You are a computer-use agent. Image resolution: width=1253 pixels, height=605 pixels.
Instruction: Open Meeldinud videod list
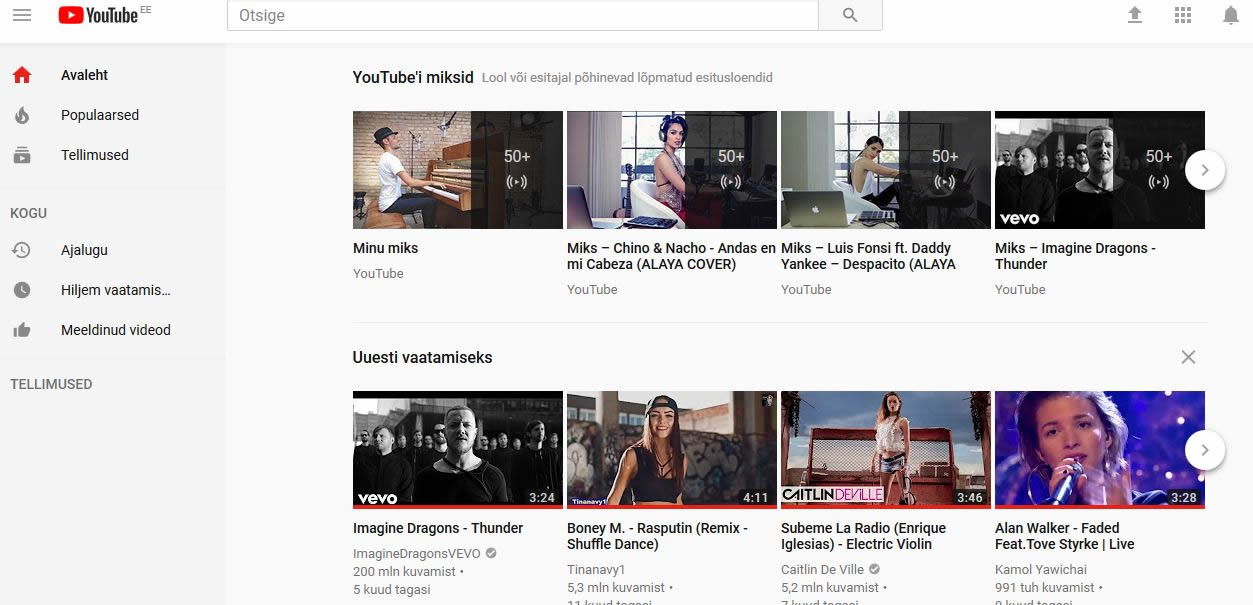[x=113, y=330]
